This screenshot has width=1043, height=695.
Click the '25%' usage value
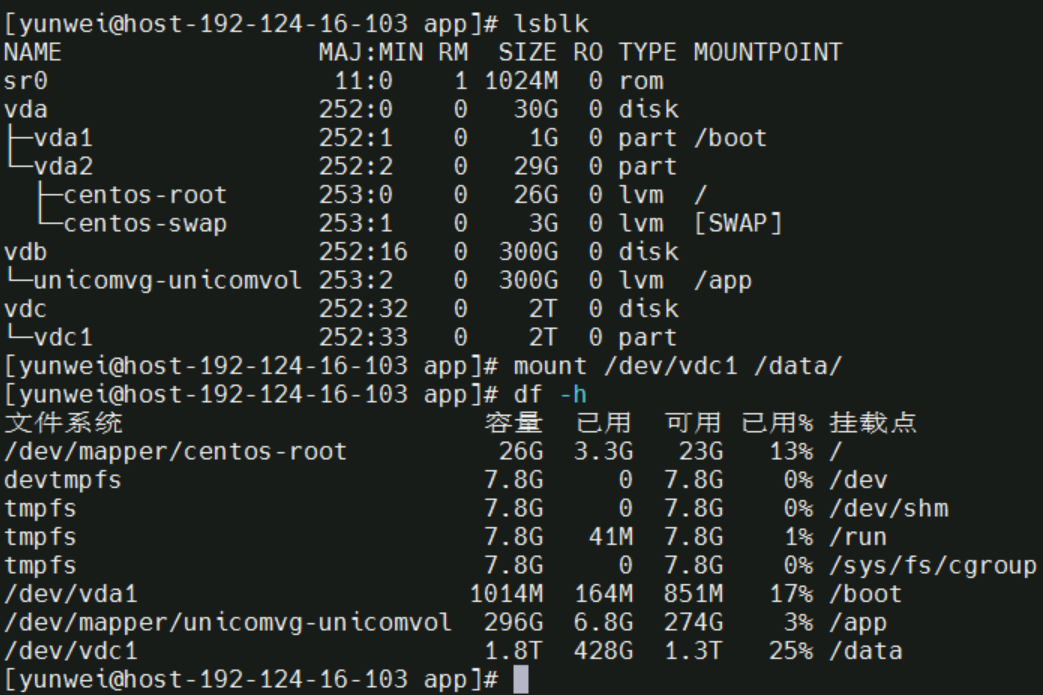(791, 652)
